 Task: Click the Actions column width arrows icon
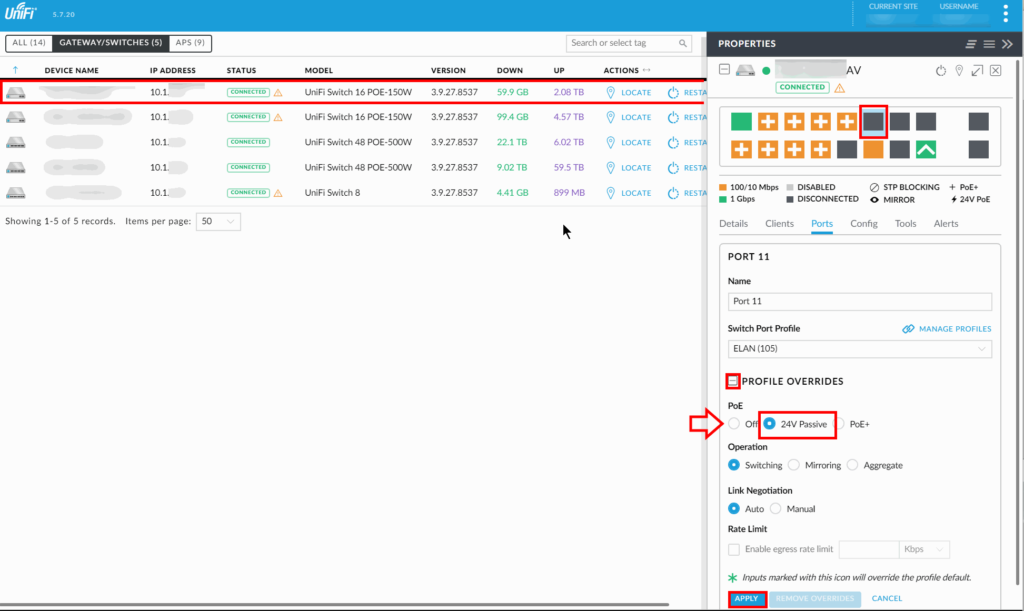point(647,70)
